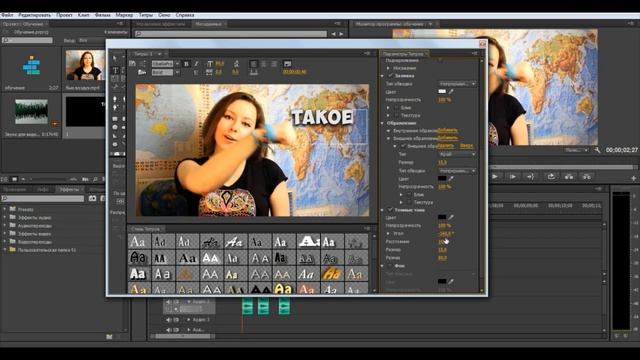
Task: Expand the Аудио 2 track arrow
Action: point(189,302)
